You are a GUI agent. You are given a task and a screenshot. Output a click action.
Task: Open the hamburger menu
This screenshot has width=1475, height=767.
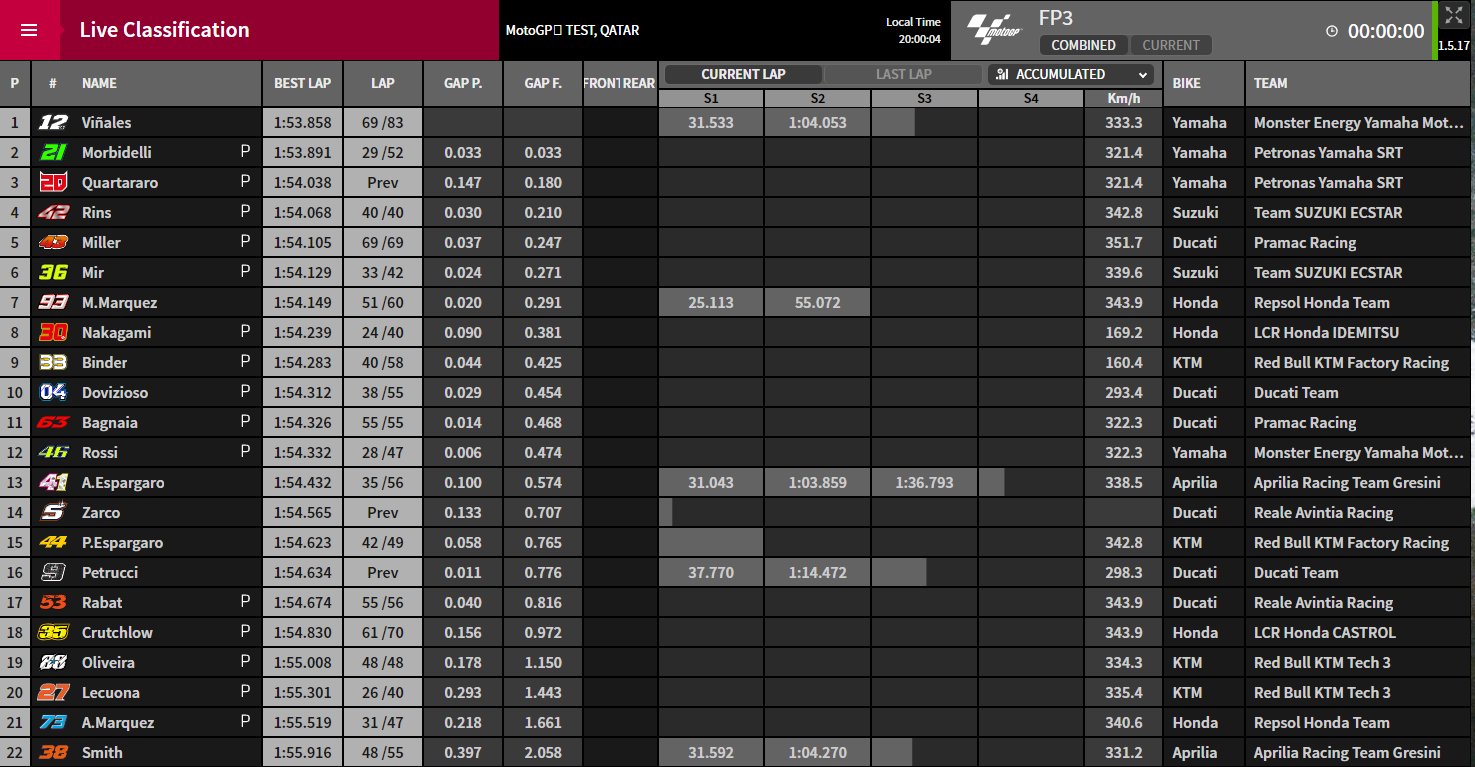(x=29, y=30)
